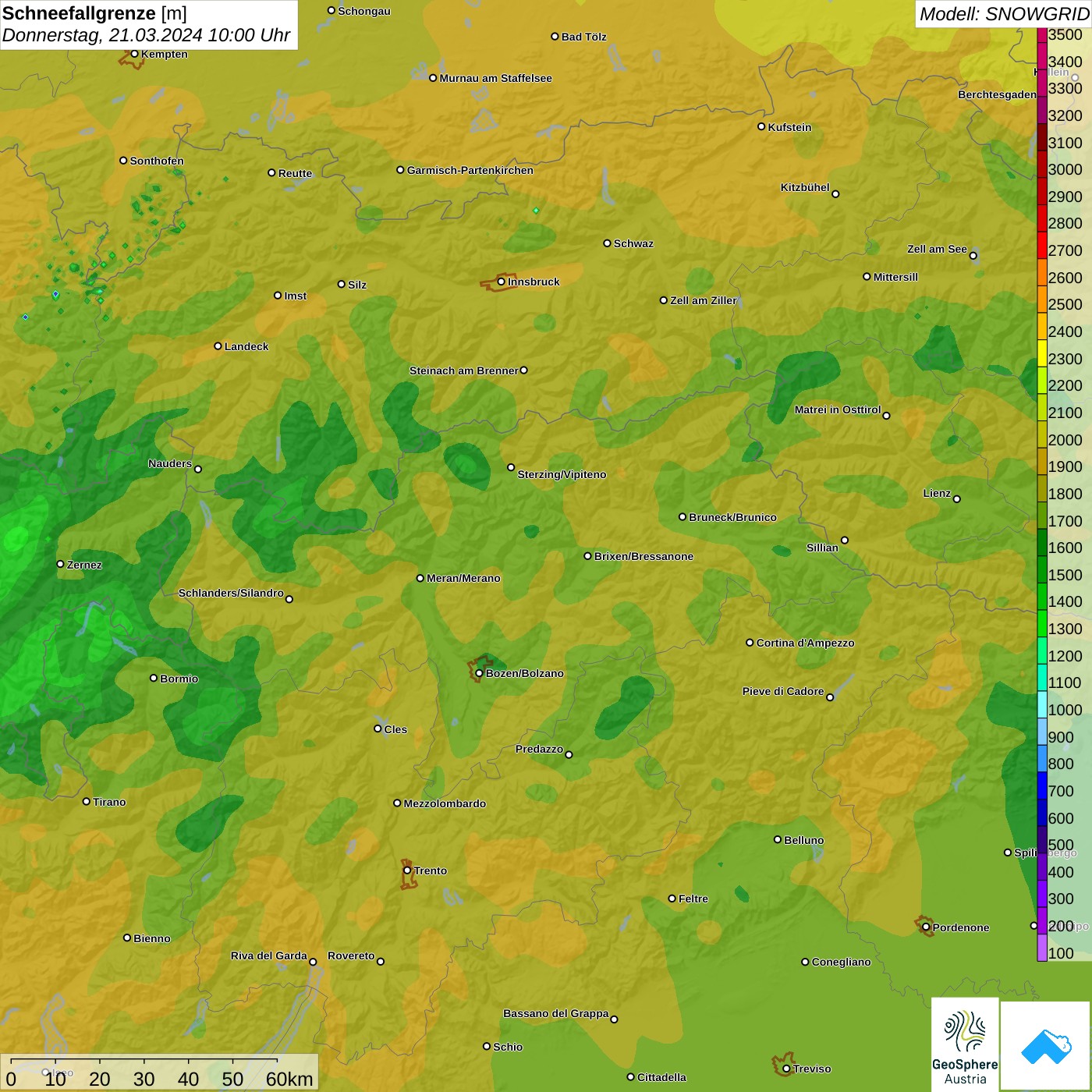Click the blue cloud-mountain logo icon
Screen dimensions: 1092x1092
click(x=1046, y=1046)
